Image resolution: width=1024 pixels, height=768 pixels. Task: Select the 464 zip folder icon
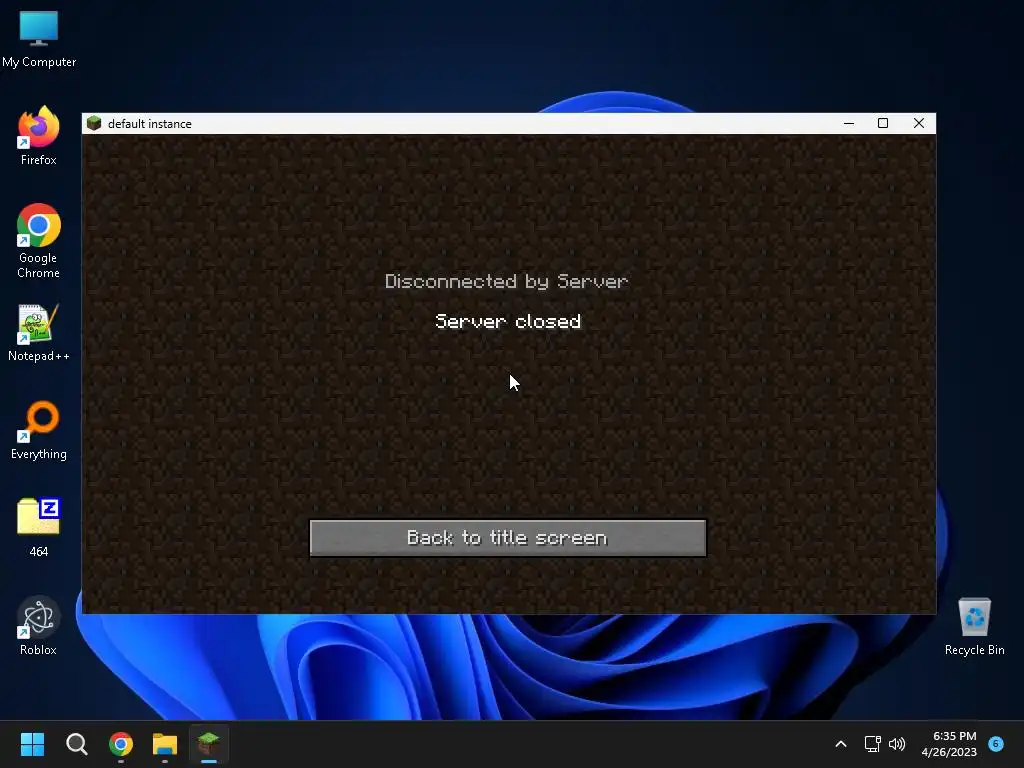click(x=39, y=528)
